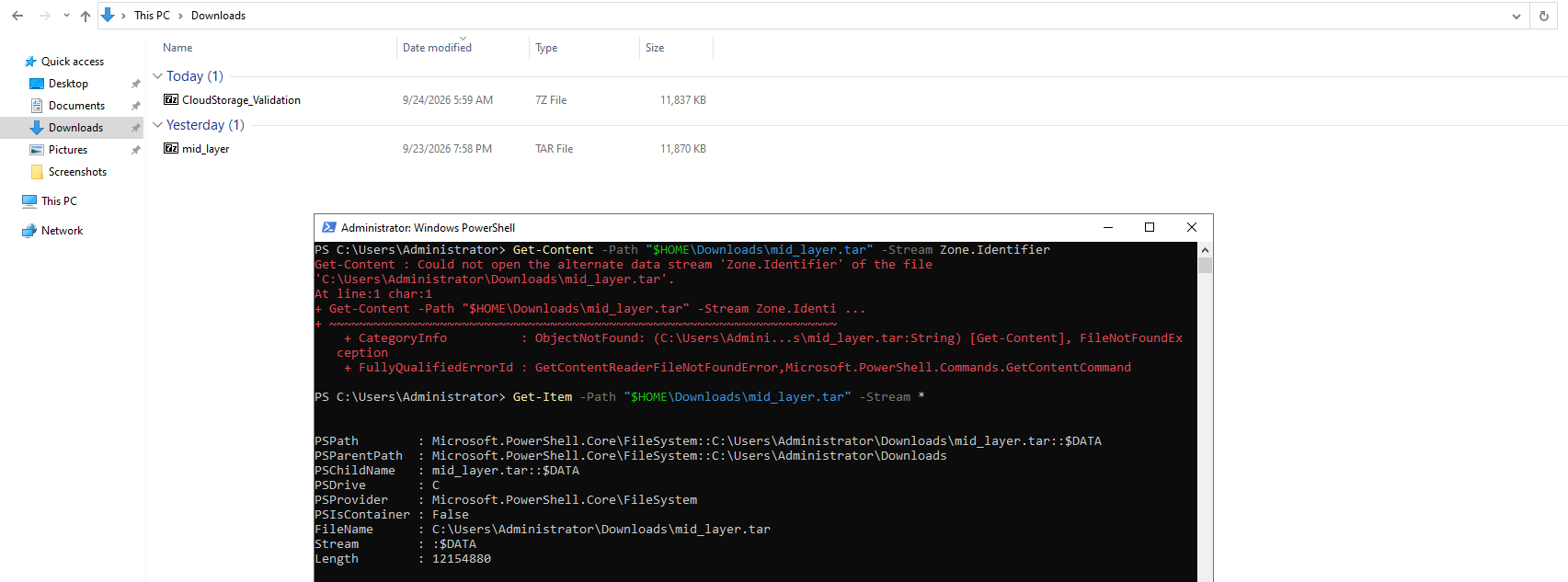The height and width of the screenshot is (582, 1568).
Task: Collapse the Today group
Action: 157,76
